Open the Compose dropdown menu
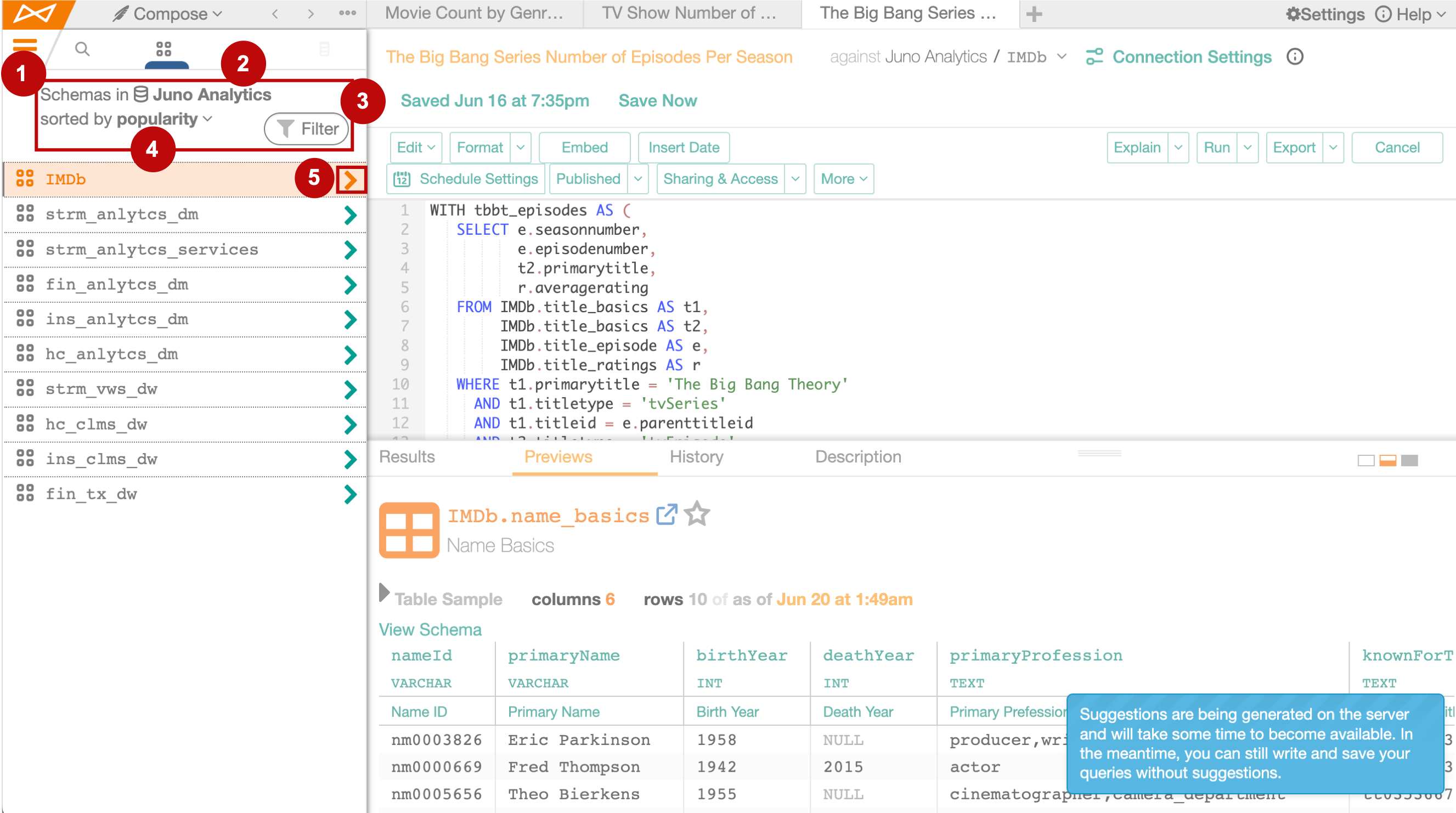The image size is (1456, 813). click(168, 14)
